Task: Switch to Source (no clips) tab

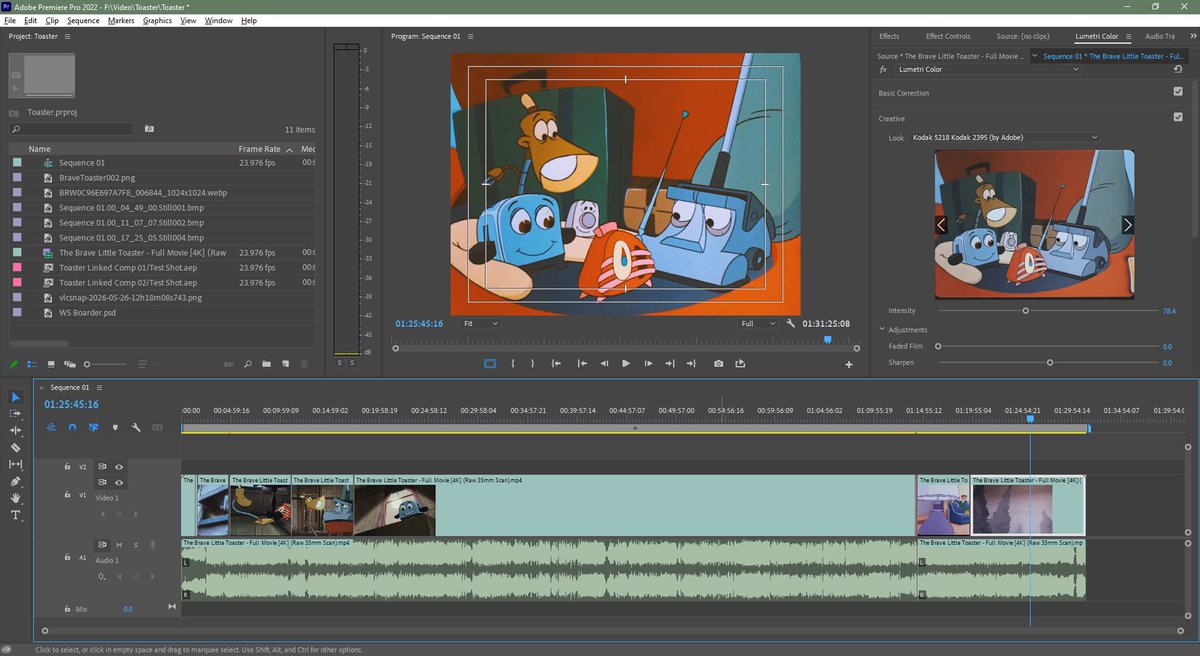Action: point(1023,36)
